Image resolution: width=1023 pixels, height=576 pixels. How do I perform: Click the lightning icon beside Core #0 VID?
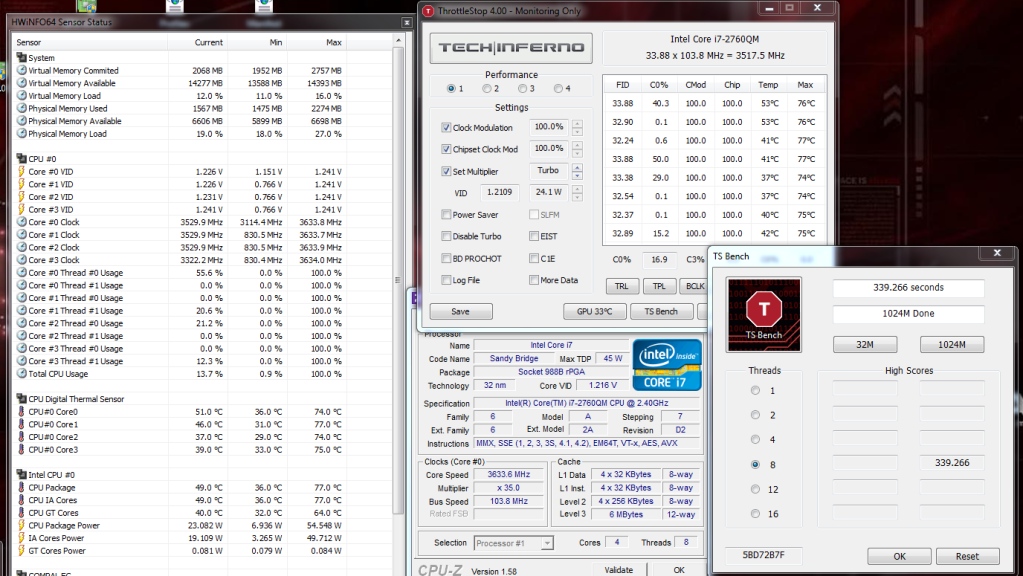point(21,171)
